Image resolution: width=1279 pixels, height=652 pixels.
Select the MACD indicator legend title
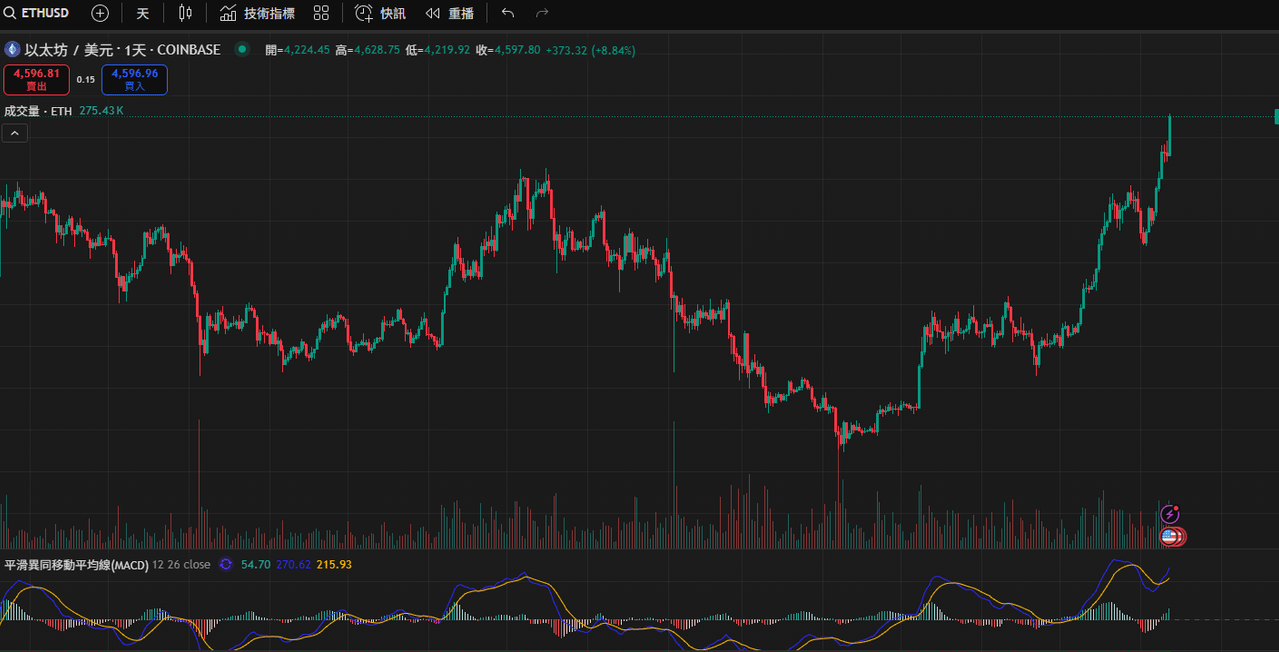(77, 565)
